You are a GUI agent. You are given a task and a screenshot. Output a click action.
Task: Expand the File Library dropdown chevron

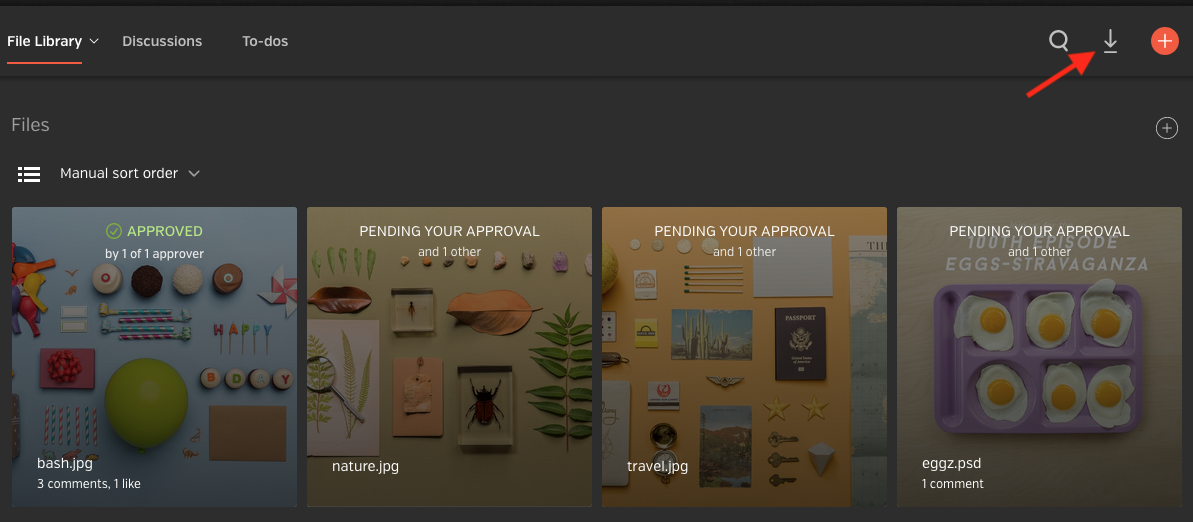click(x=94, y=41)
